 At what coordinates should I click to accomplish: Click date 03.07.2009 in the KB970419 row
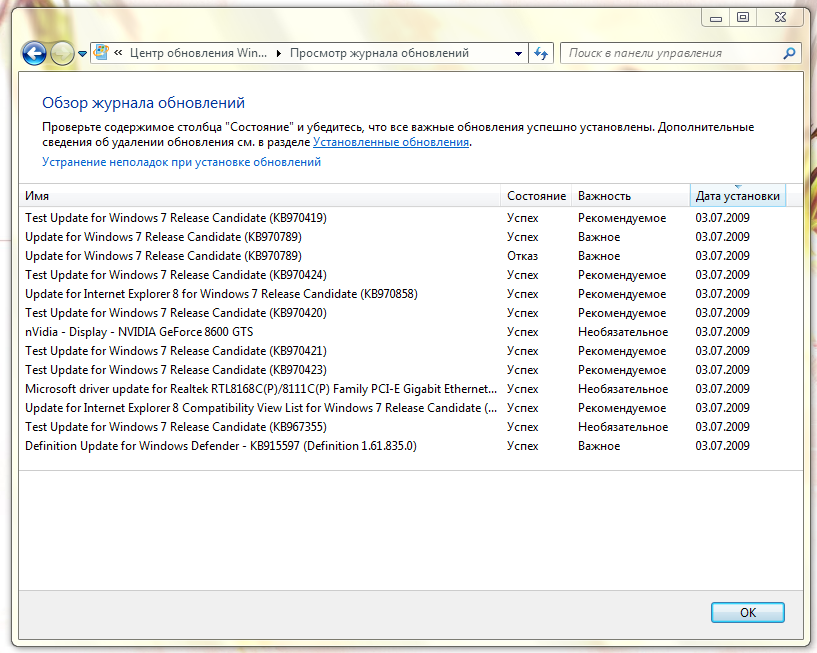point(722,218)
